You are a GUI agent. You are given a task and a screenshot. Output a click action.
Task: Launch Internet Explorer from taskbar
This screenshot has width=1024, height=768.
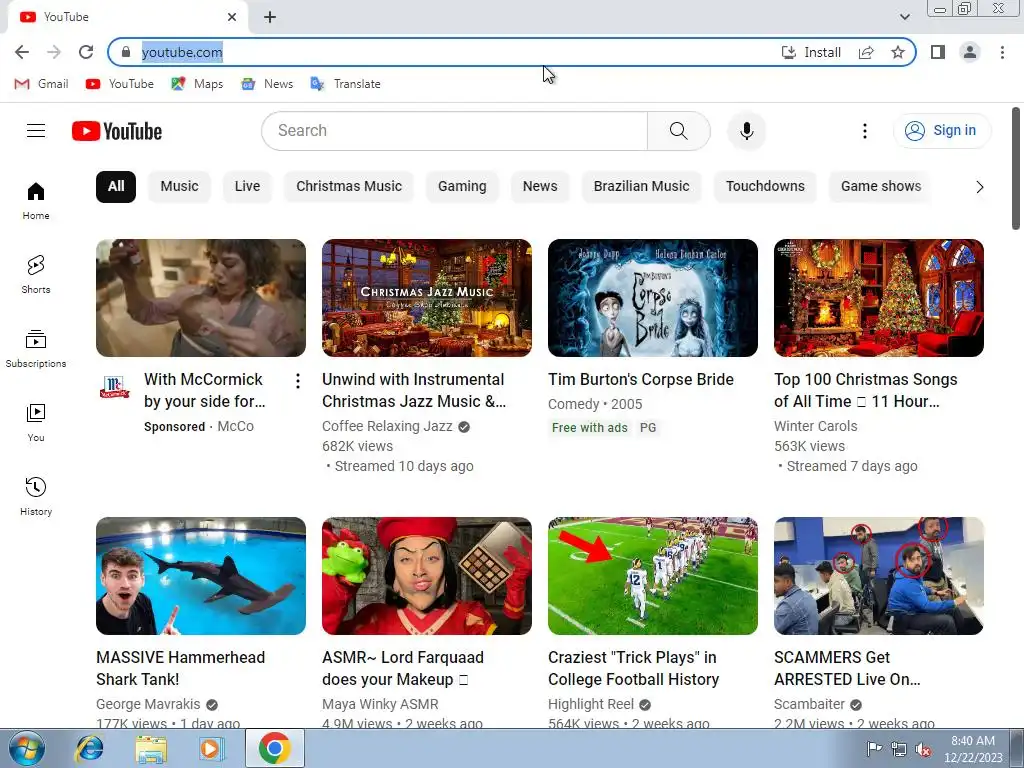89,748
